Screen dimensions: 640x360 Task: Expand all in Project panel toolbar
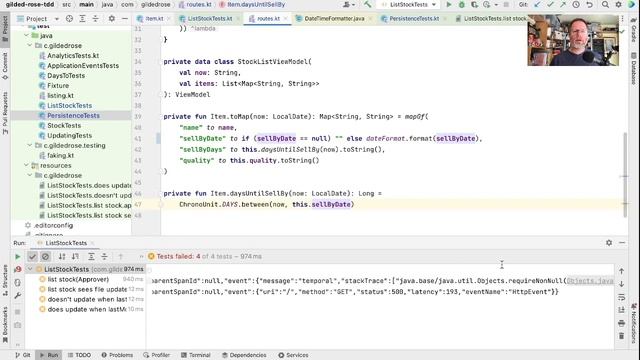click(82, 19)
